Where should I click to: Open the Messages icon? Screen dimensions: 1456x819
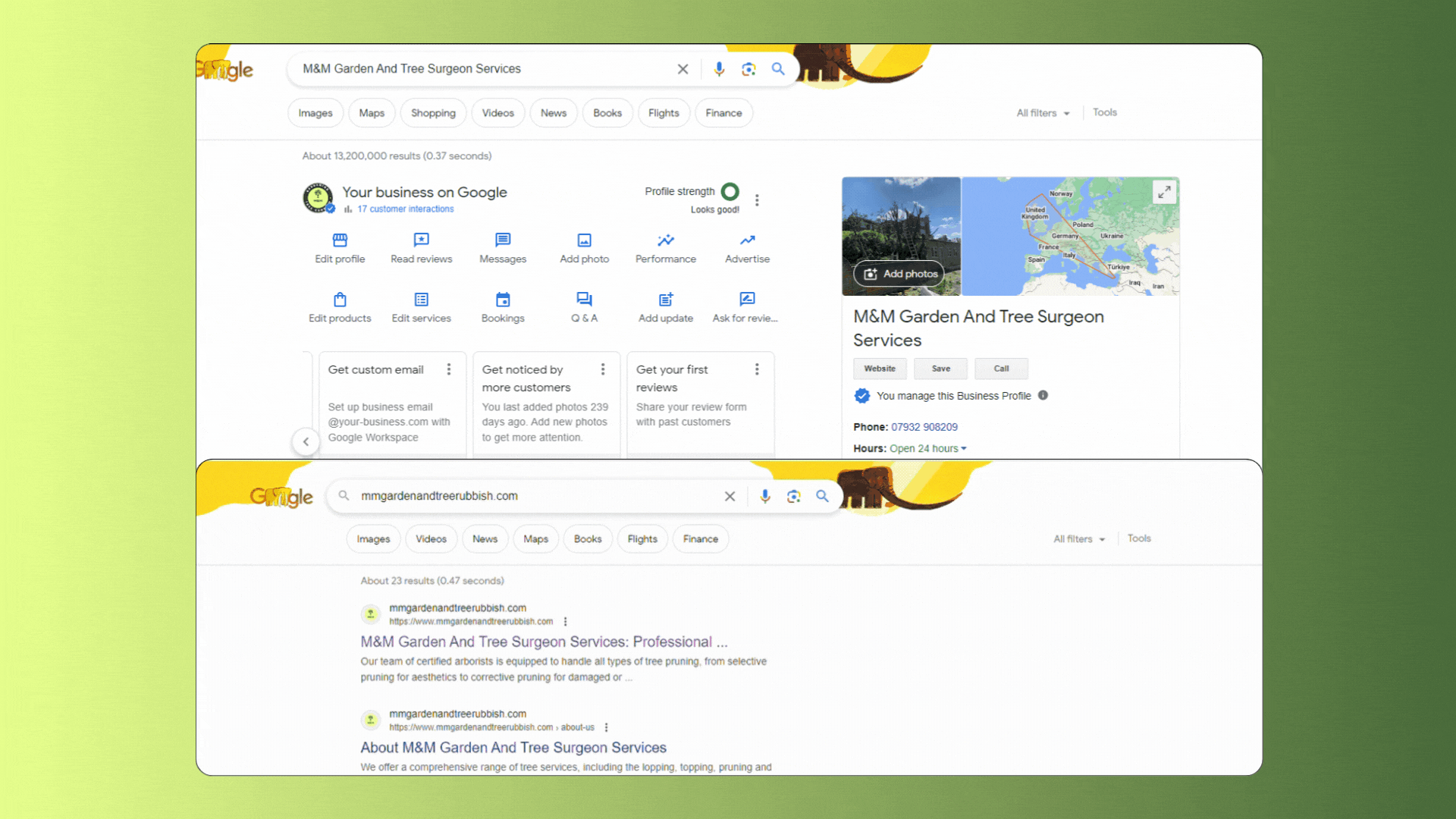click(503, 240)
